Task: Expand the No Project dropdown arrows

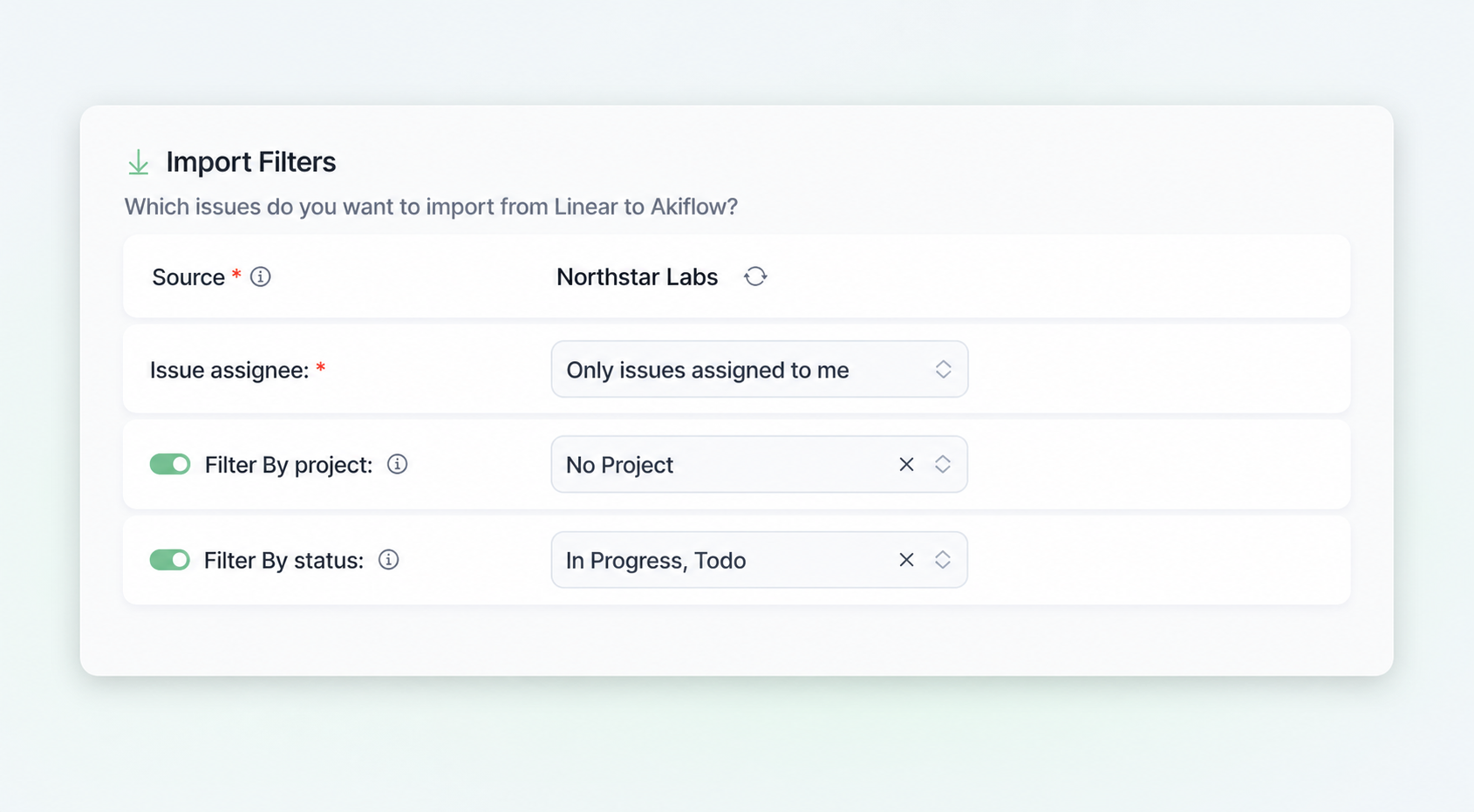Action: pyautogui.click(x=943, y=464)
